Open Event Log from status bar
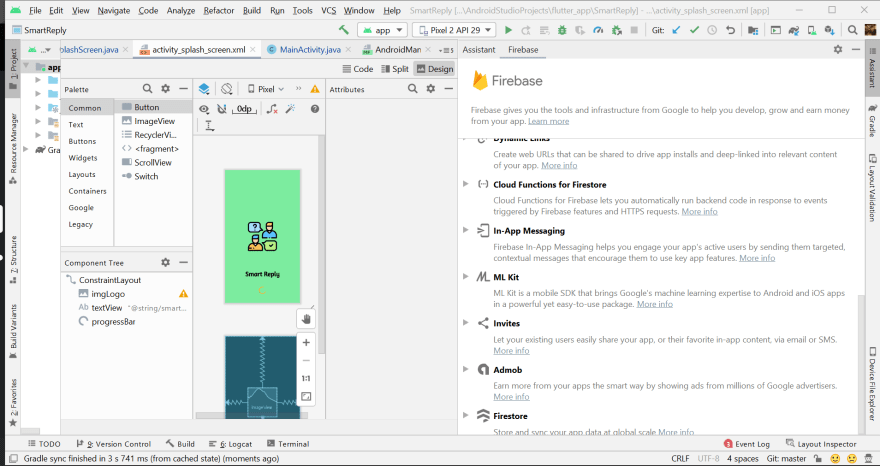This screenshot has width=880, height=466. (746, 444)
